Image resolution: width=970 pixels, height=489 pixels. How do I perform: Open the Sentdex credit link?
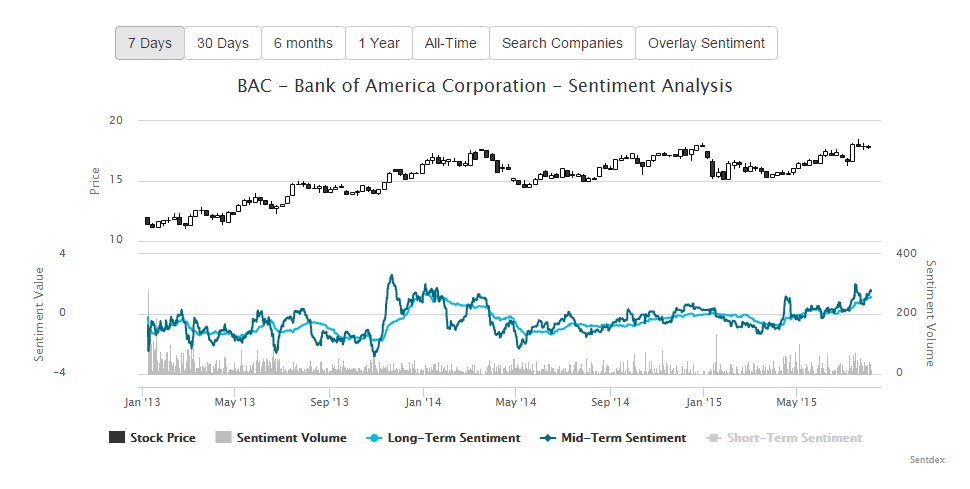[x=926, y=460]
